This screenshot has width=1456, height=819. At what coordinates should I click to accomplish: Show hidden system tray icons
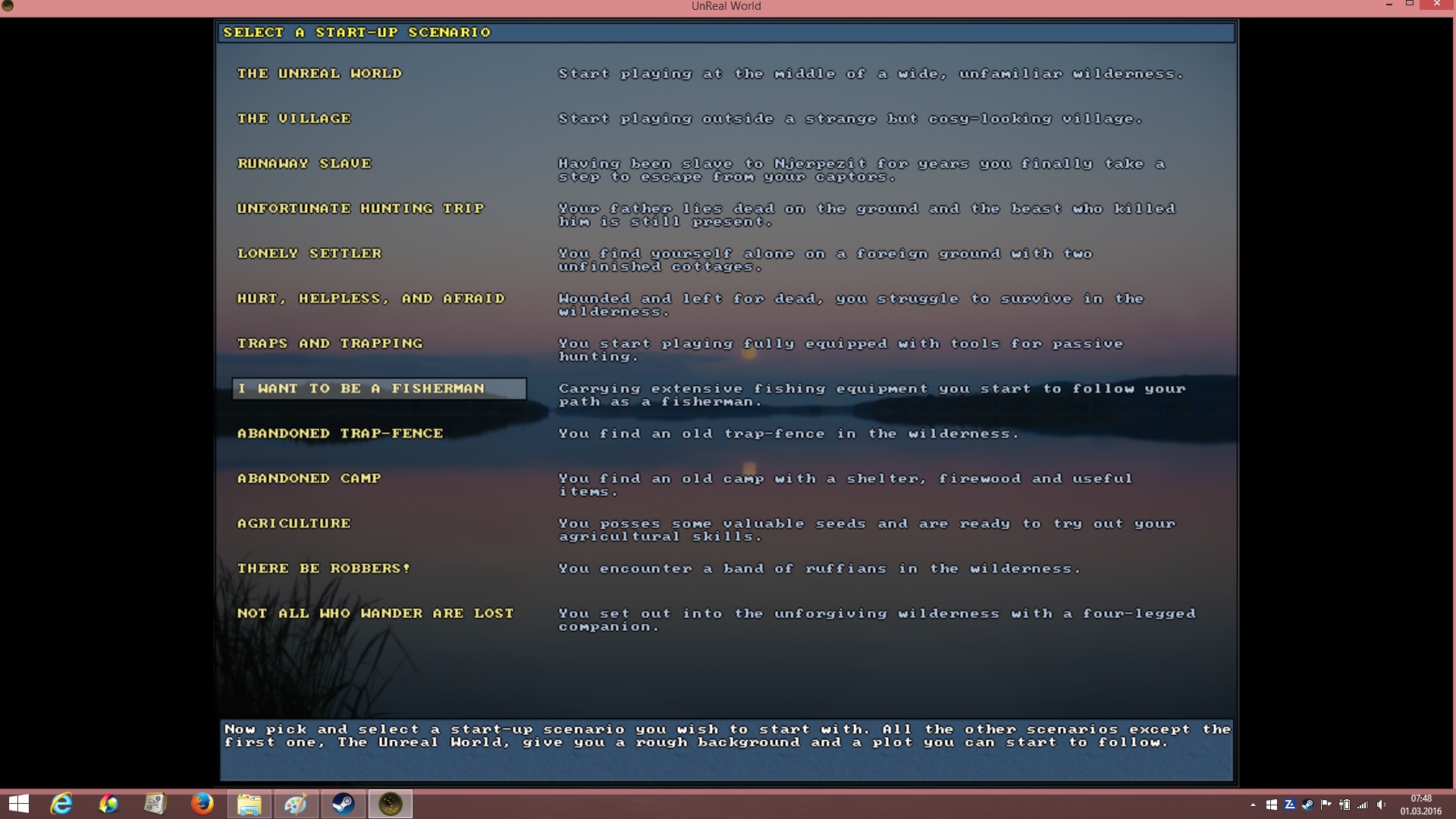coord(1253,805)
